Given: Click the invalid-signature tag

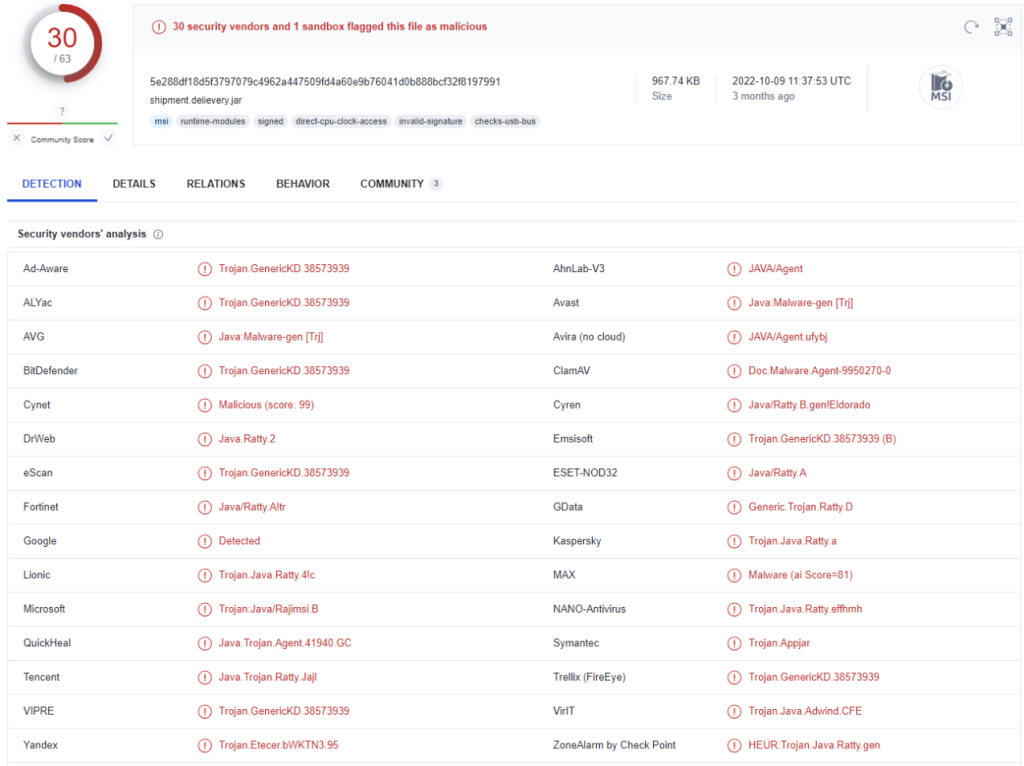Looking at the screenshot, I should coord(430,121).
